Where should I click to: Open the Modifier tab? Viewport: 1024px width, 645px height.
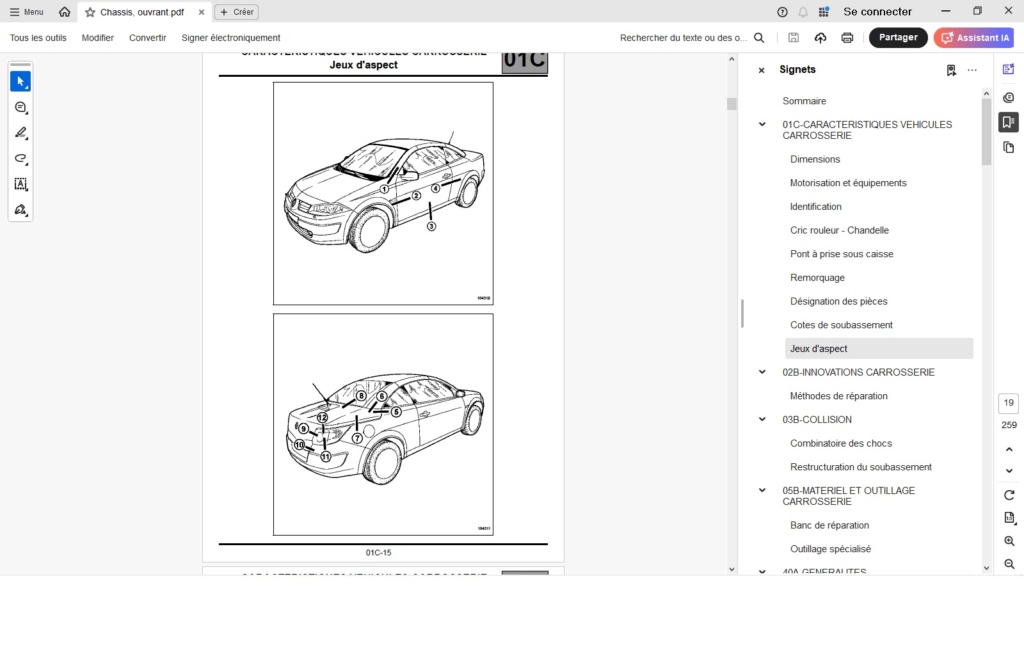[x=97, y=38]
